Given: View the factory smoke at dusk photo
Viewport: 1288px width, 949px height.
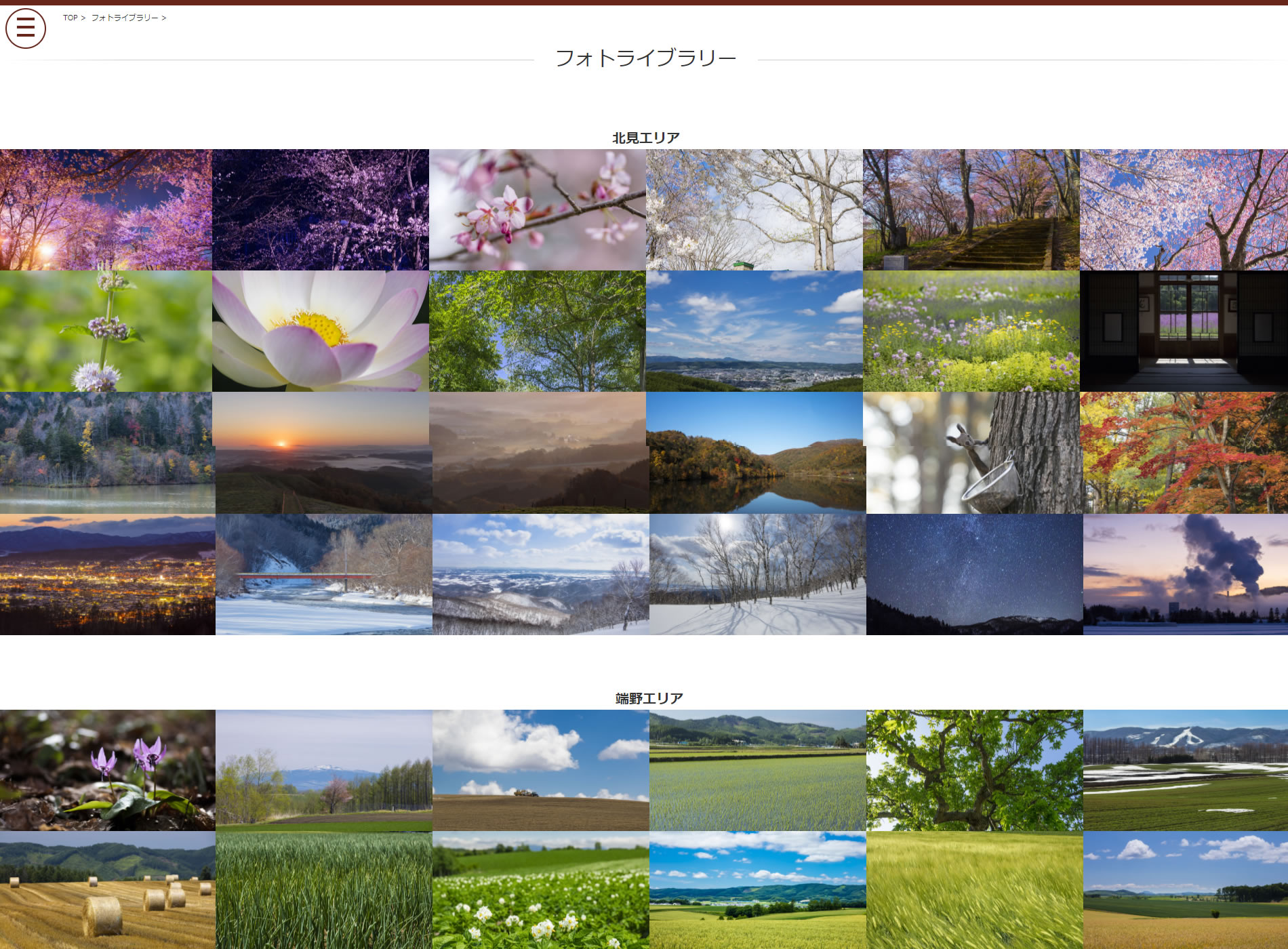Looking at the screenshot, I should pyautogui.click(x=1186, y=574).
